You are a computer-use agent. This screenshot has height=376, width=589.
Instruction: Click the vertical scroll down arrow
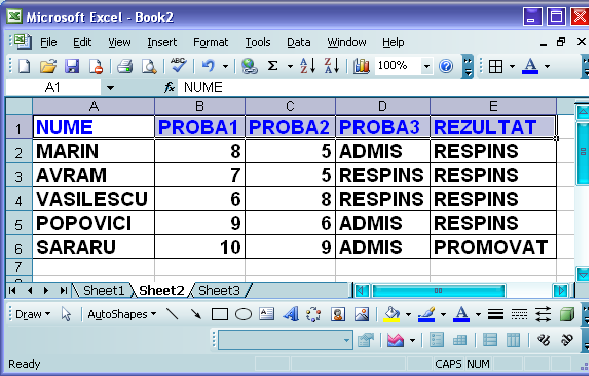pos(583,275)
